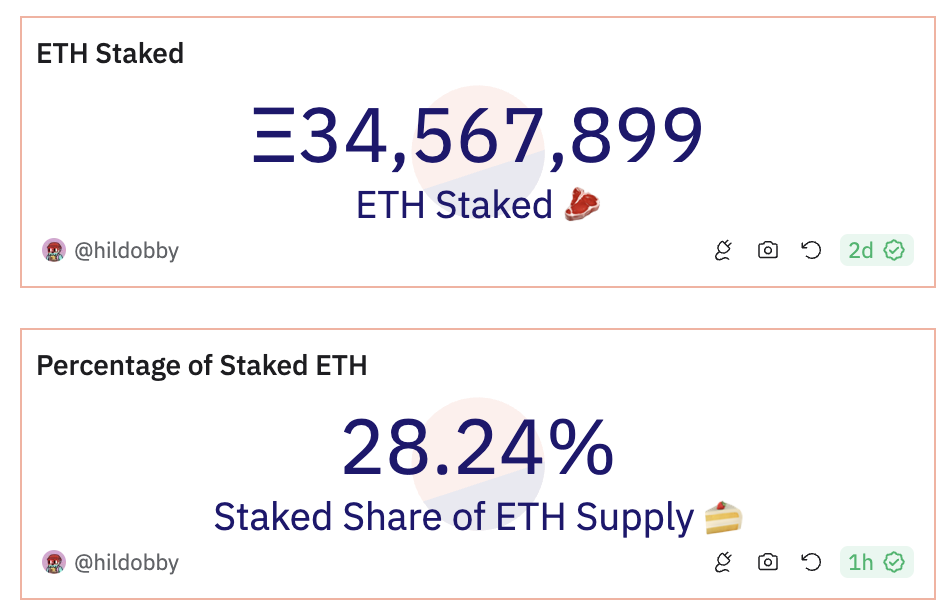This screenshot has height=614, width=952.
Task: Click the ETH Staked widget title
Action: pyautogui.click(x=109, y=54)
